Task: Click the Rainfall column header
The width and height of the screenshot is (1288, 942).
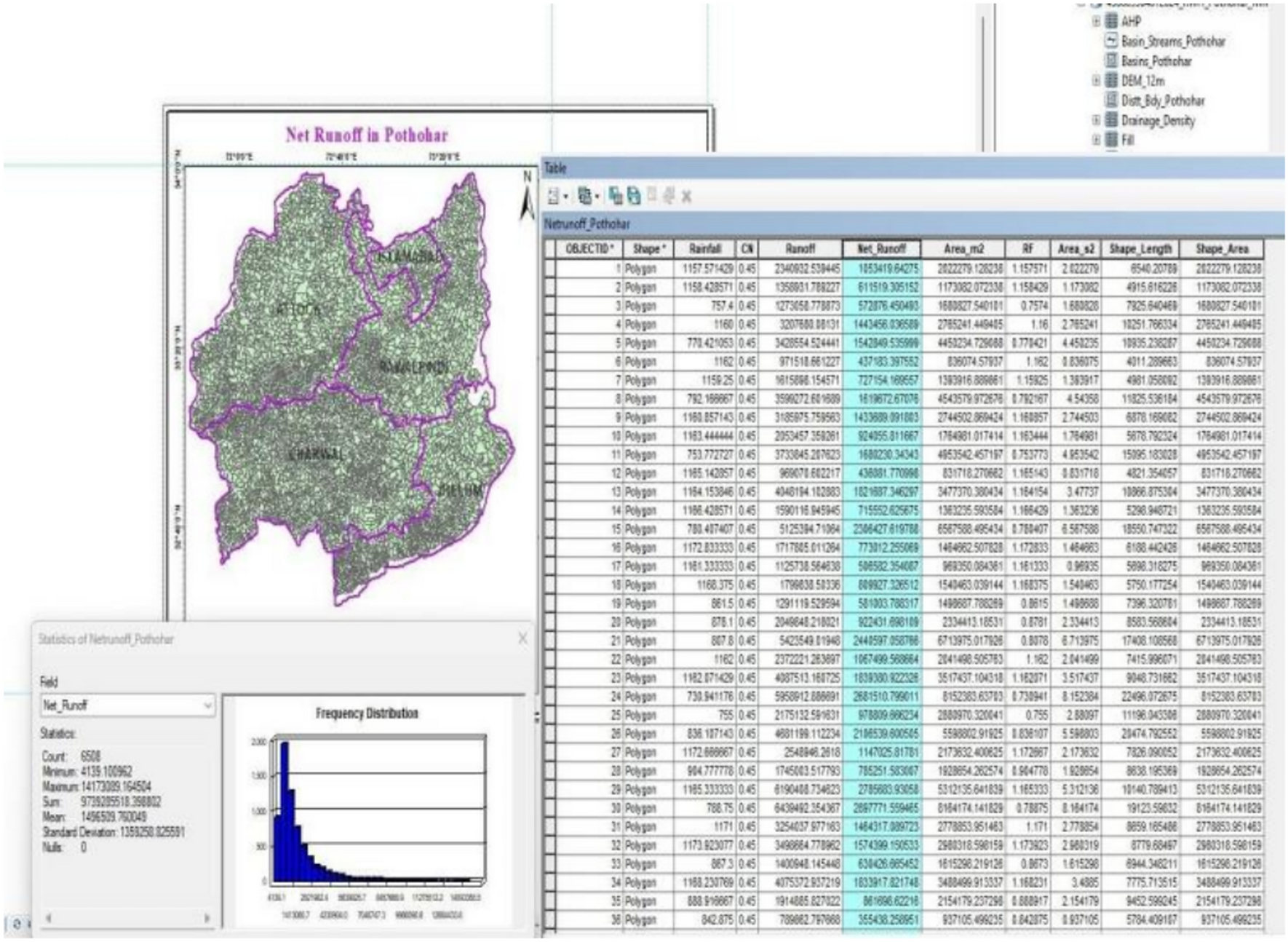Action: (x=704, y=249)
